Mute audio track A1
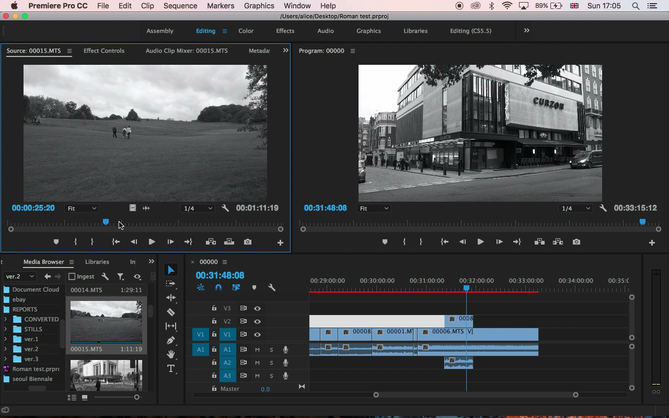Screen dimensions: 669x418 [x=257, y=349]
